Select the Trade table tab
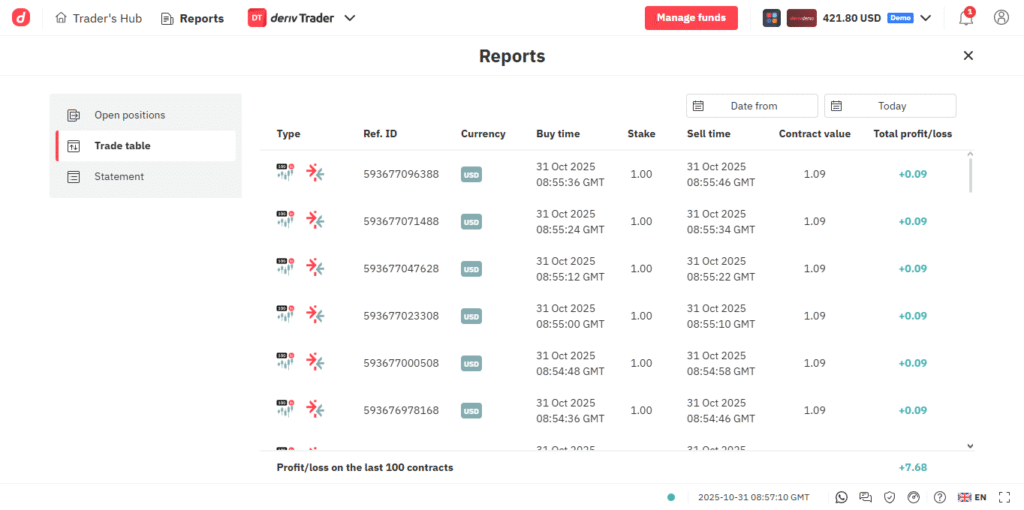1024x510 pixels. click(122, 146)
